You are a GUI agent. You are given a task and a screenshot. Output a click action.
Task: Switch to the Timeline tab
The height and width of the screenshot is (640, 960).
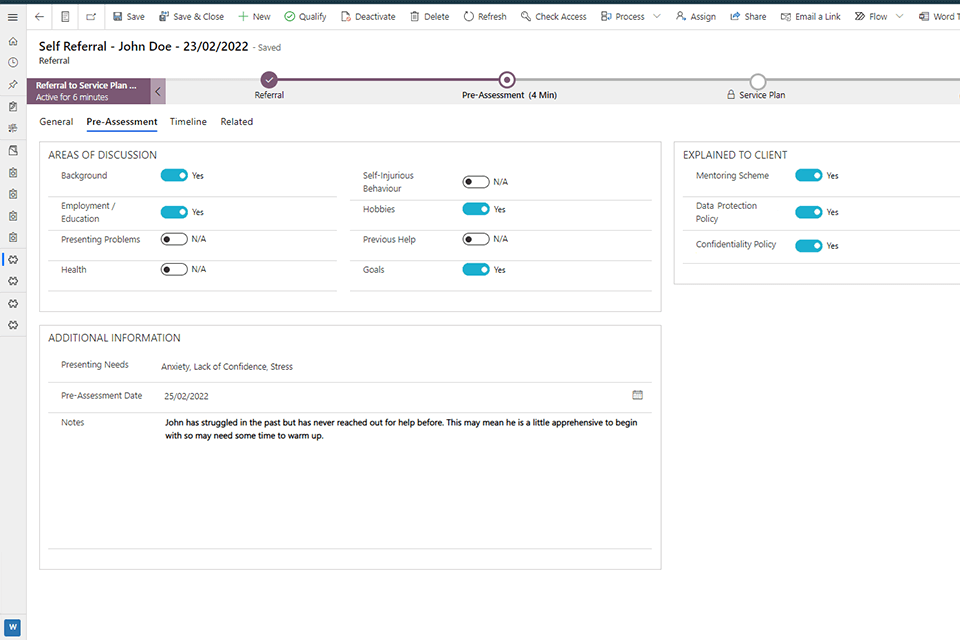tap(188, 122)
